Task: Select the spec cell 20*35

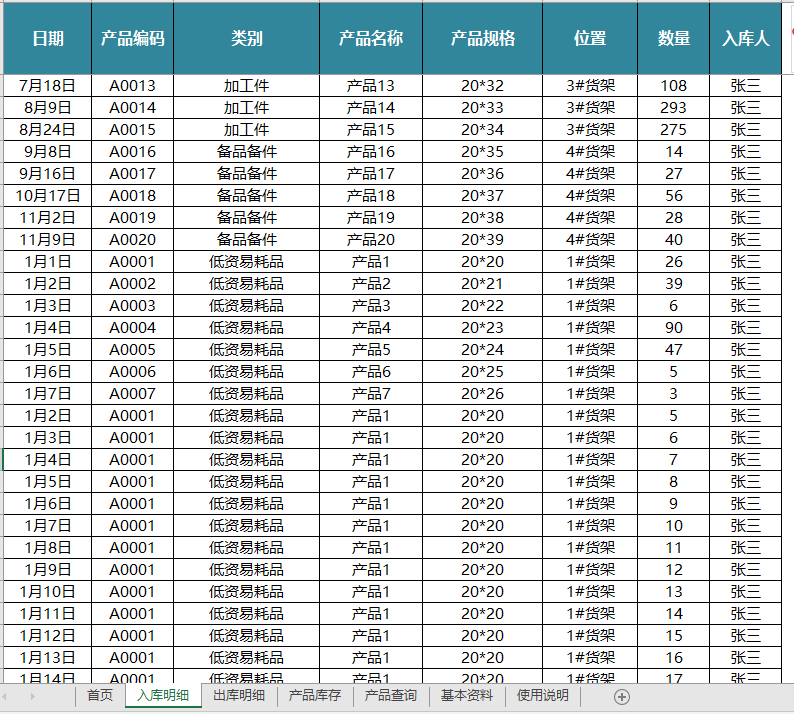Action: point(483,151)
